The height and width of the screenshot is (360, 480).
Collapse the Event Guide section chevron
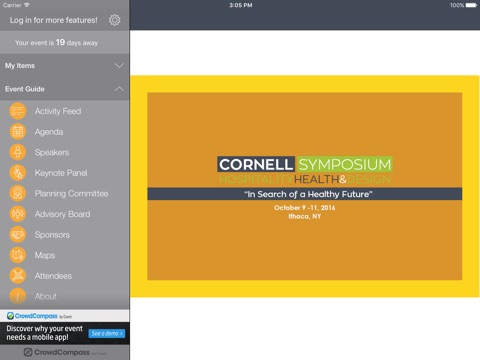[x=119, y=89]
